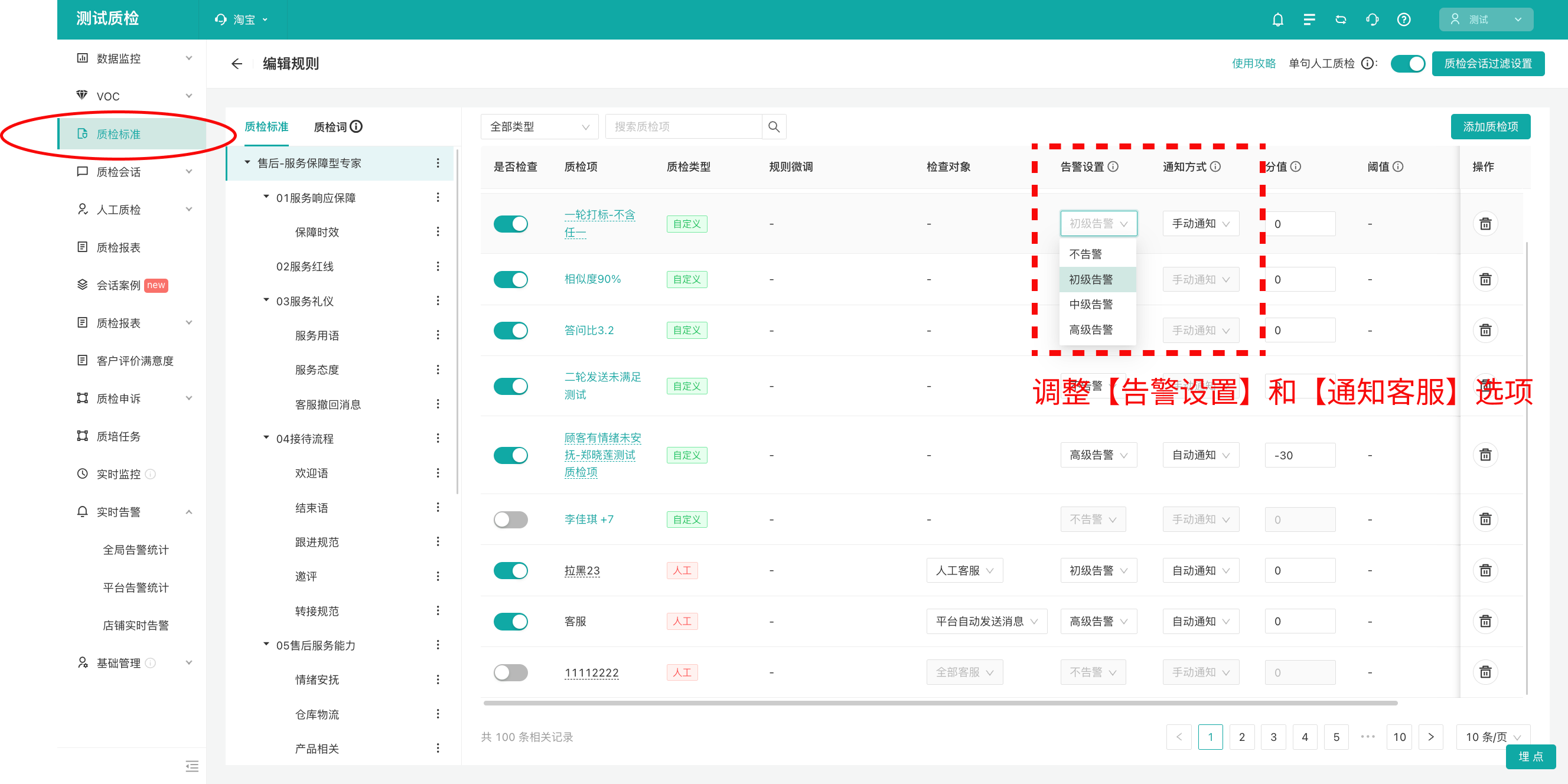Toggle check switch for 客服 row
This screenshot has width=1568, height=784.
(511, 622)
